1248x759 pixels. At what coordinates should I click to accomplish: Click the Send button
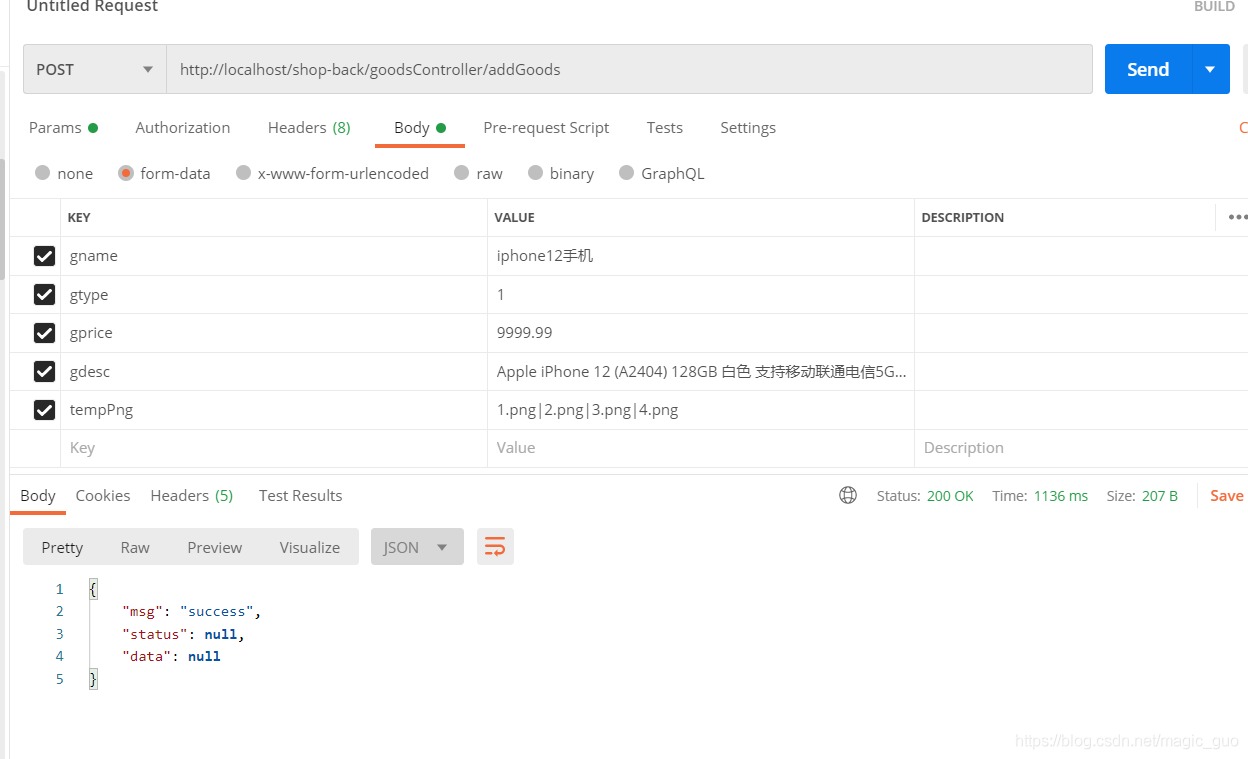(1148, 69)
